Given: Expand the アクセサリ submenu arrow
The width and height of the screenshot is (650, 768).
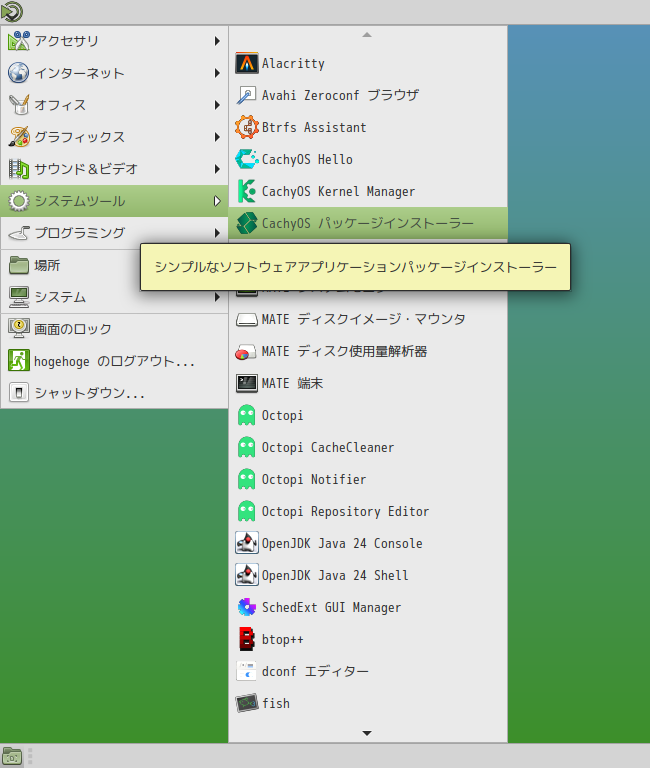Looking at the screenshot, I should [217, 41].
